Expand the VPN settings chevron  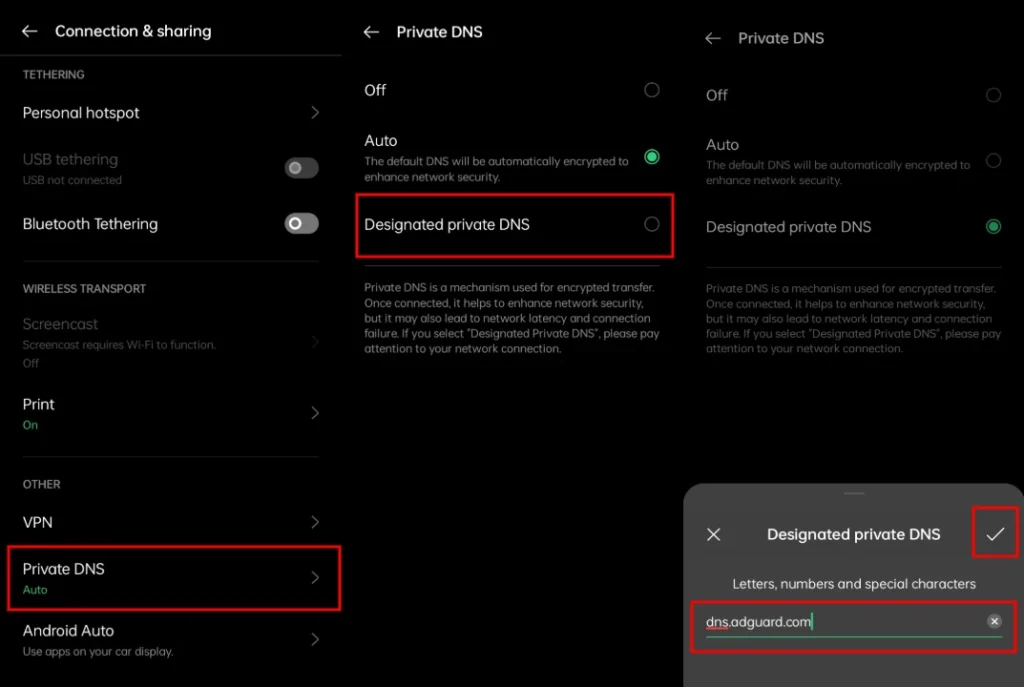pos(315,522)
